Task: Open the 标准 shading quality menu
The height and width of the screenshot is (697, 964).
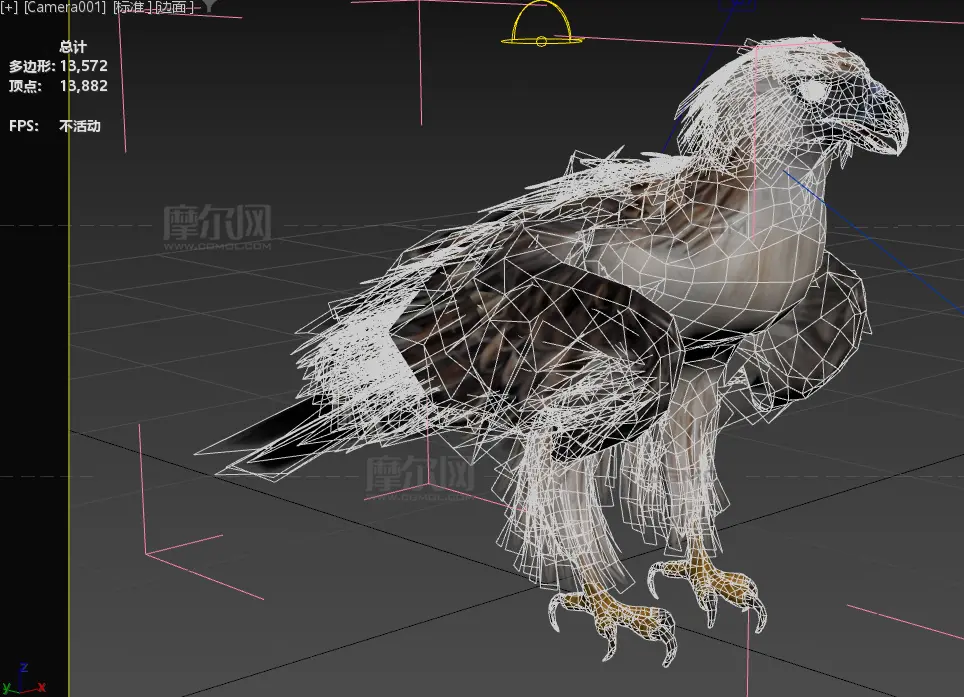Action: [x=133, y=7]
